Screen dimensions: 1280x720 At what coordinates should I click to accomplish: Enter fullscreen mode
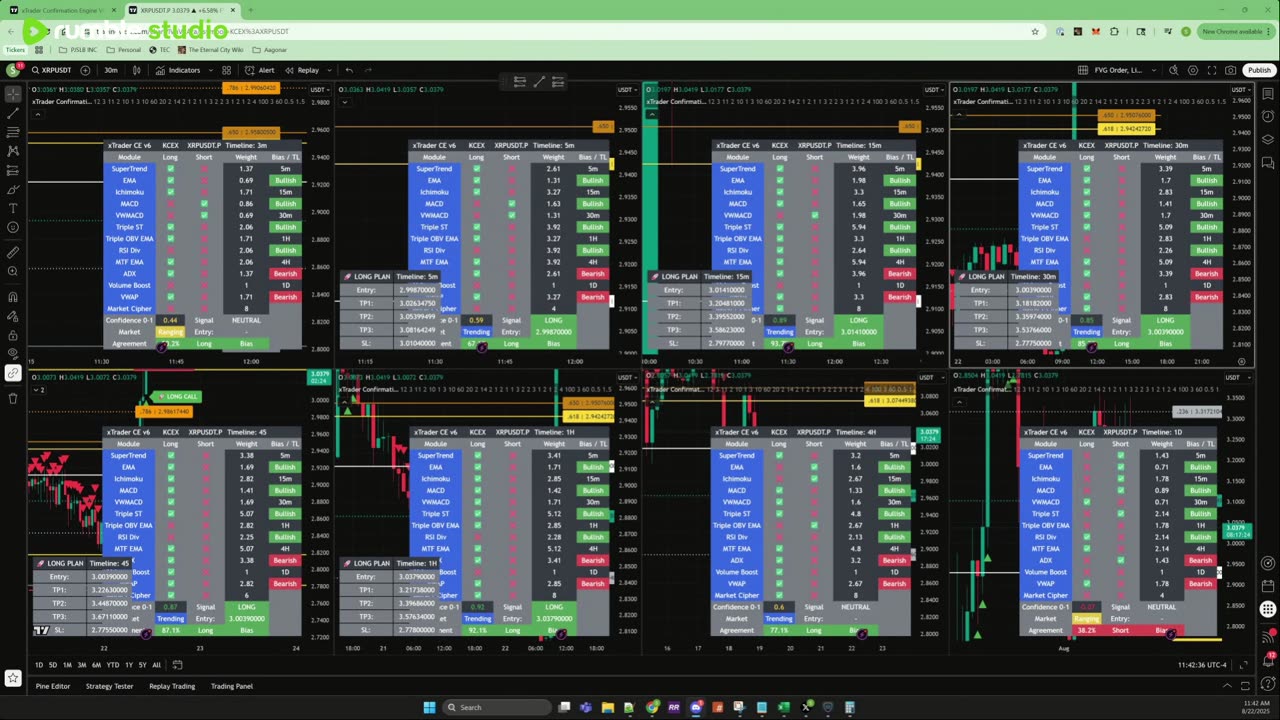click(x=1212, y=70)
